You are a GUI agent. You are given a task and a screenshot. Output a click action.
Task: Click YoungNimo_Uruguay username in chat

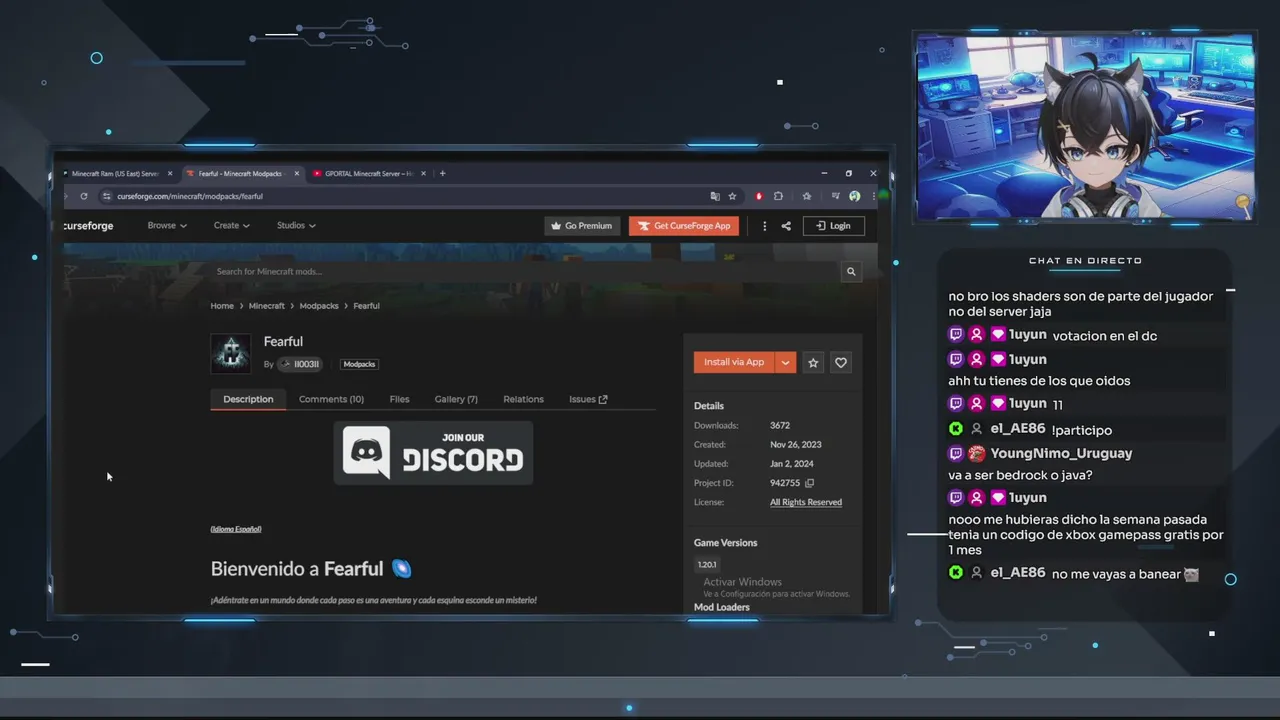click(x=1061, y=453)
